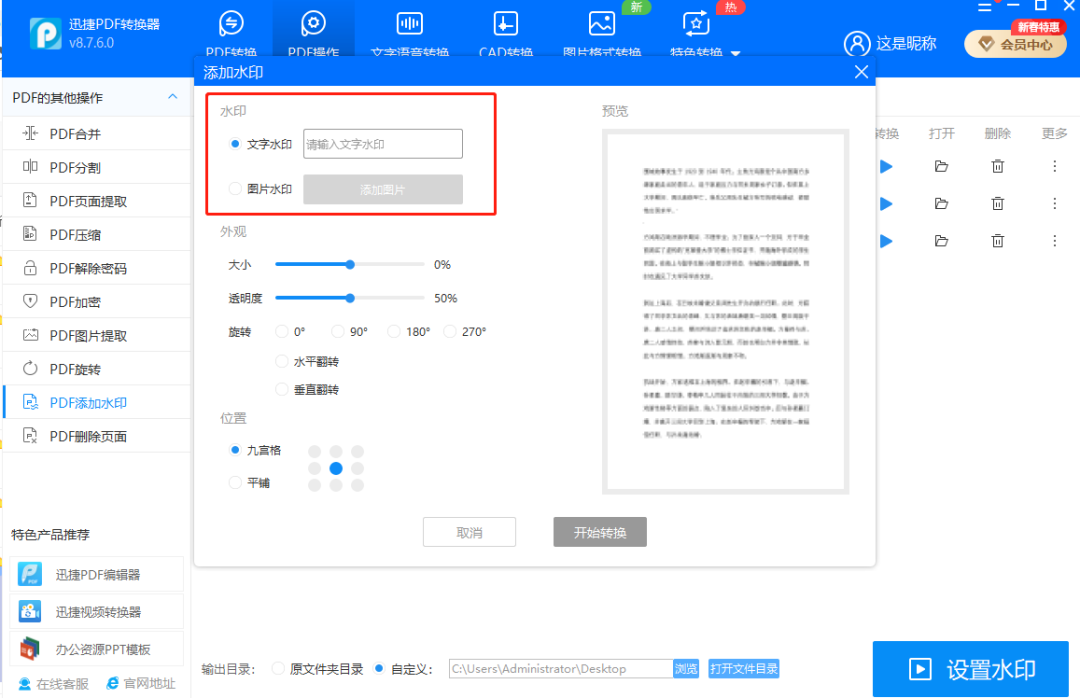Open 文字语音转换 tool icon
This screenshot has height=698, width=1080.
point(410,23)
